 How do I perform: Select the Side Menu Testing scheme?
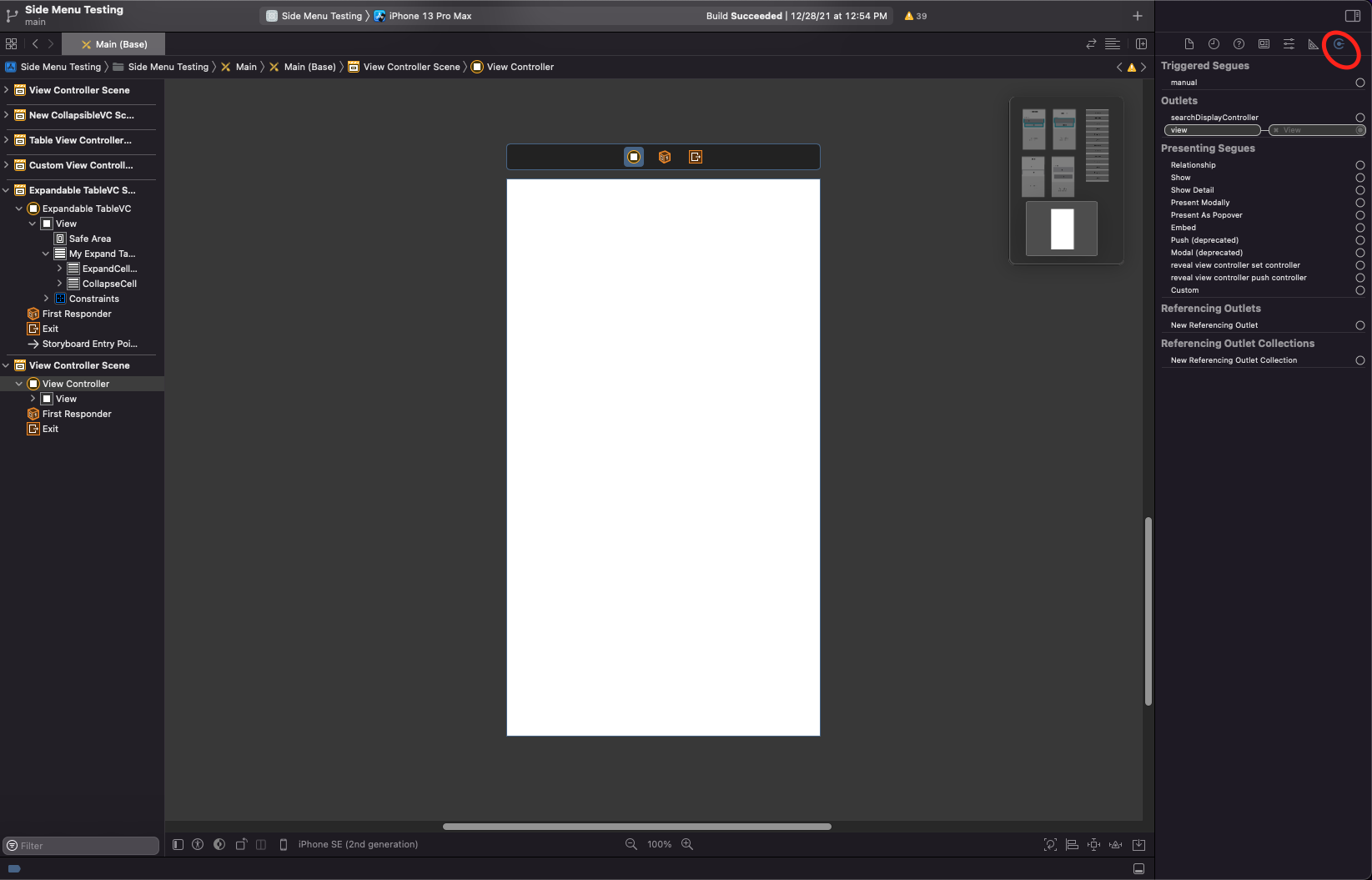314,16
